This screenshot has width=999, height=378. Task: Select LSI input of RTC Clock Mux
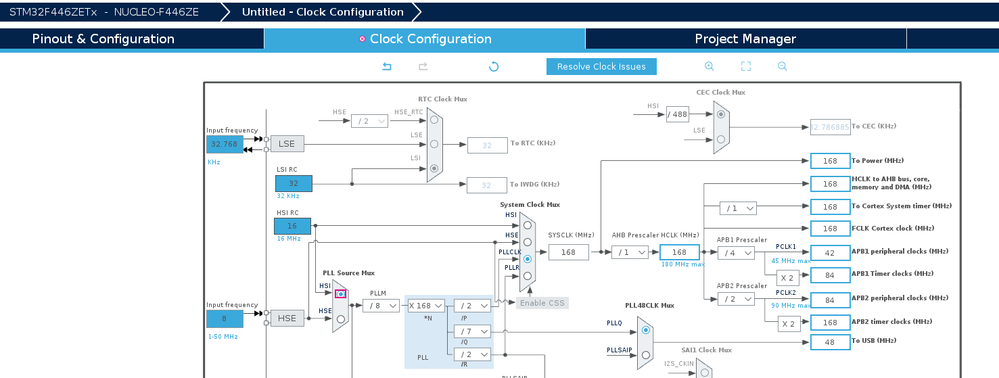434,168
